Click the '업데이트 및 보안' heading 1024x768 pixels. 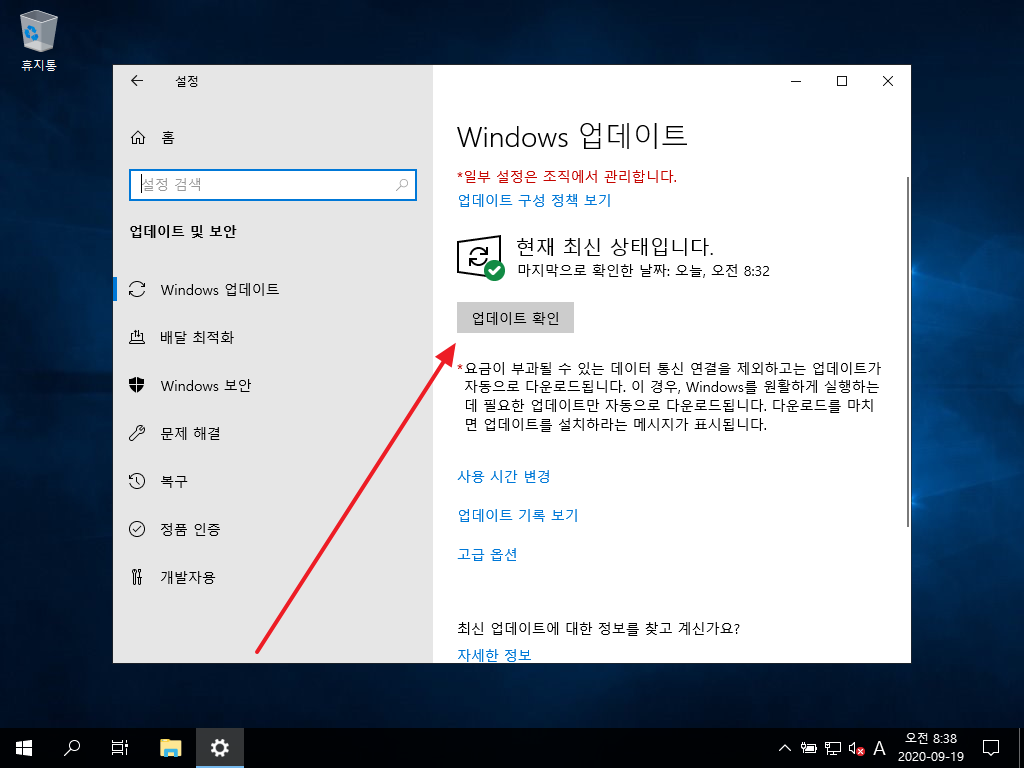[183, 231]
